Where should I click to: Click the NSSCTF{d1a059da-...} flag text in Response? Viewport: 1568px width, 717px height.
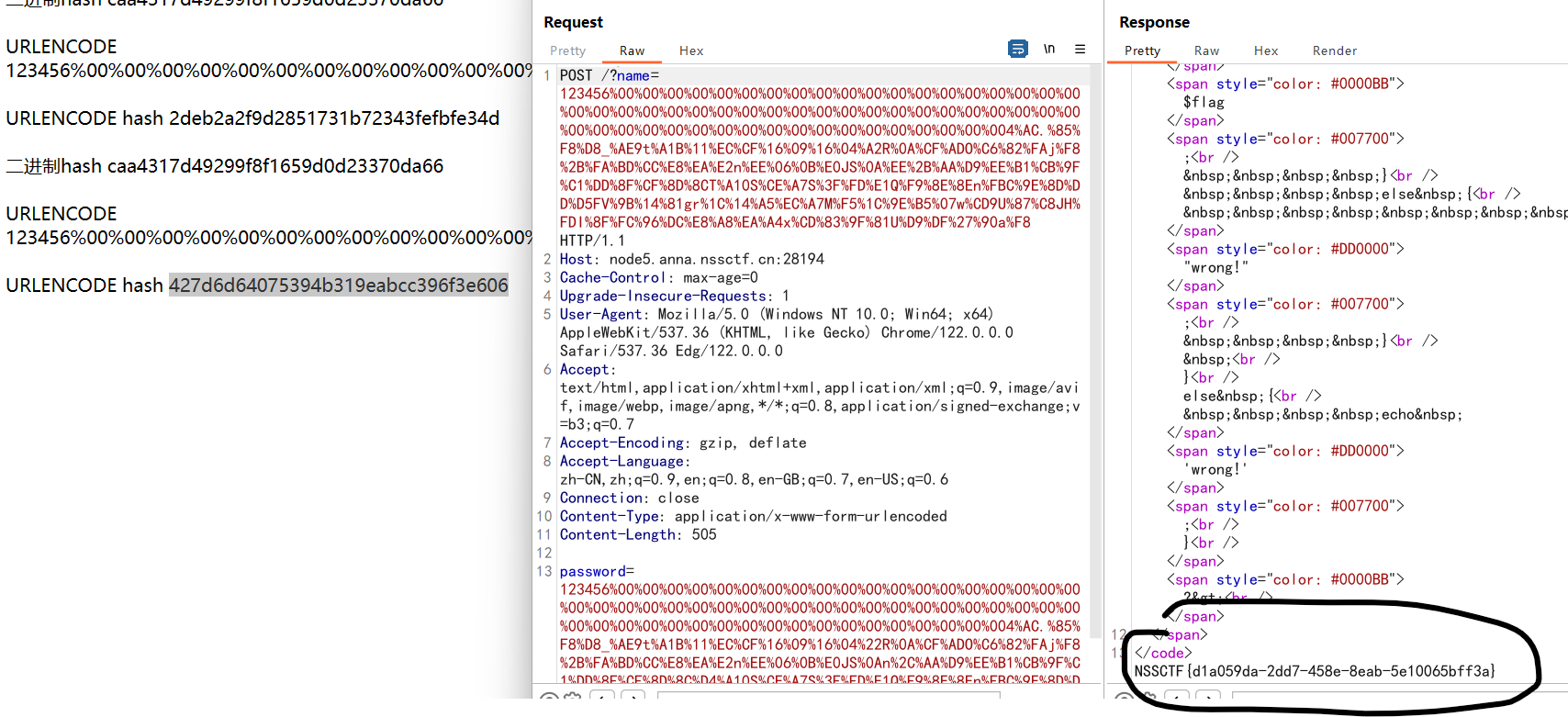(1315, 671)
